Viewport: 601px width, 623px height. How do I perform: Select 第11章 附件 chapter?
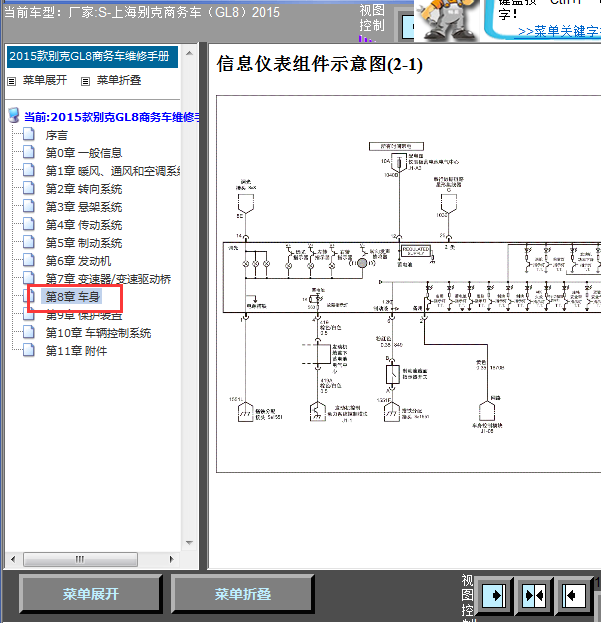point(76,351)
